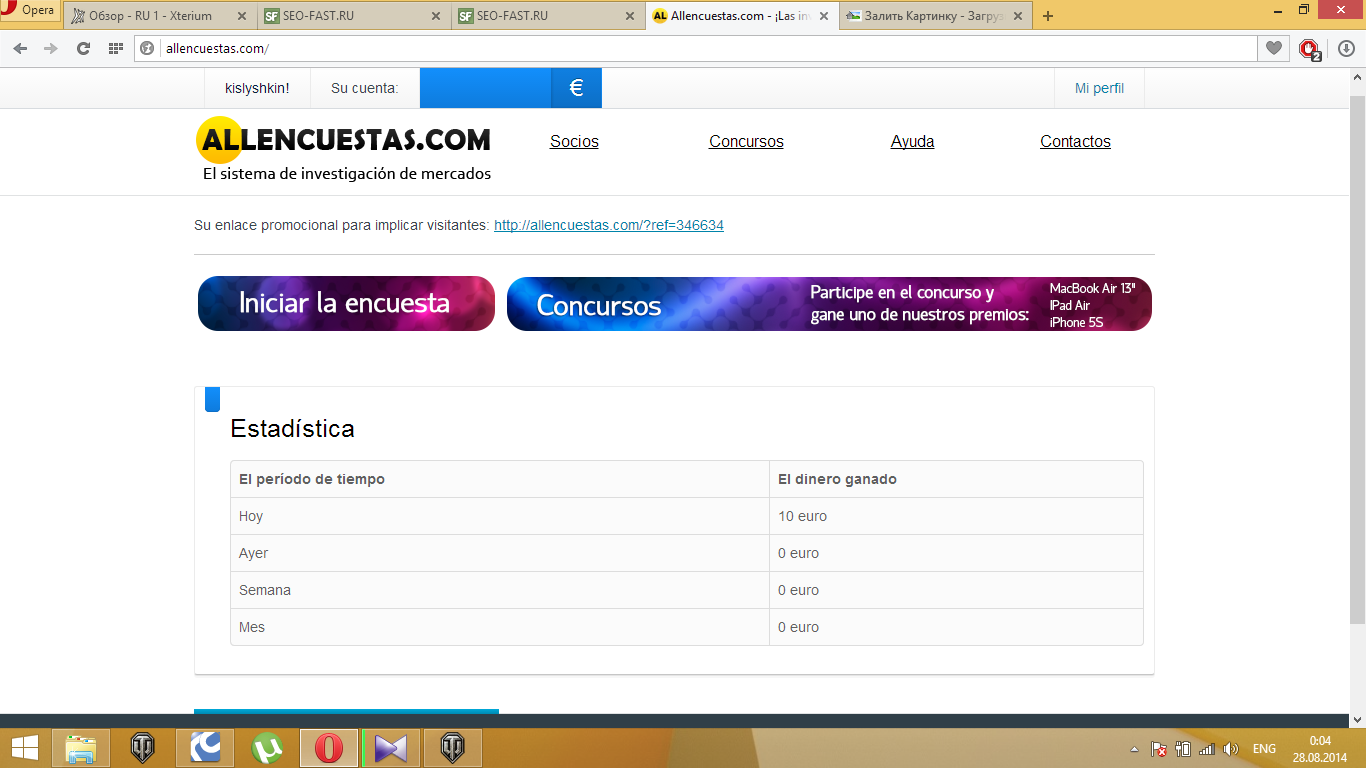
Task: Click the Su cuenta: label
Action: pyautogui.click(x=365, y=88)
